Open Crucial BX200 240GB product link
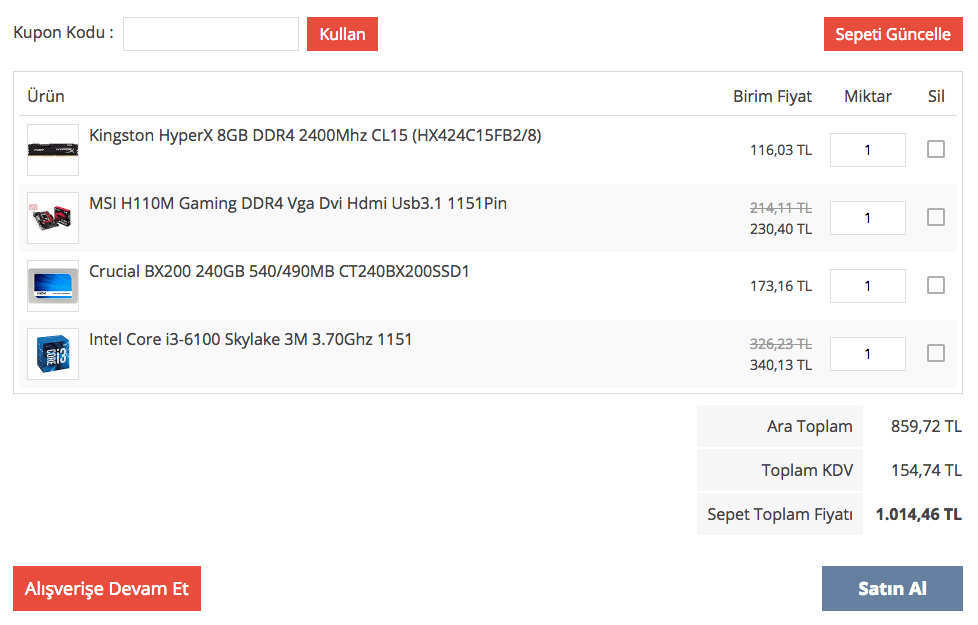The image size is (978, 625). coord(279,271)
